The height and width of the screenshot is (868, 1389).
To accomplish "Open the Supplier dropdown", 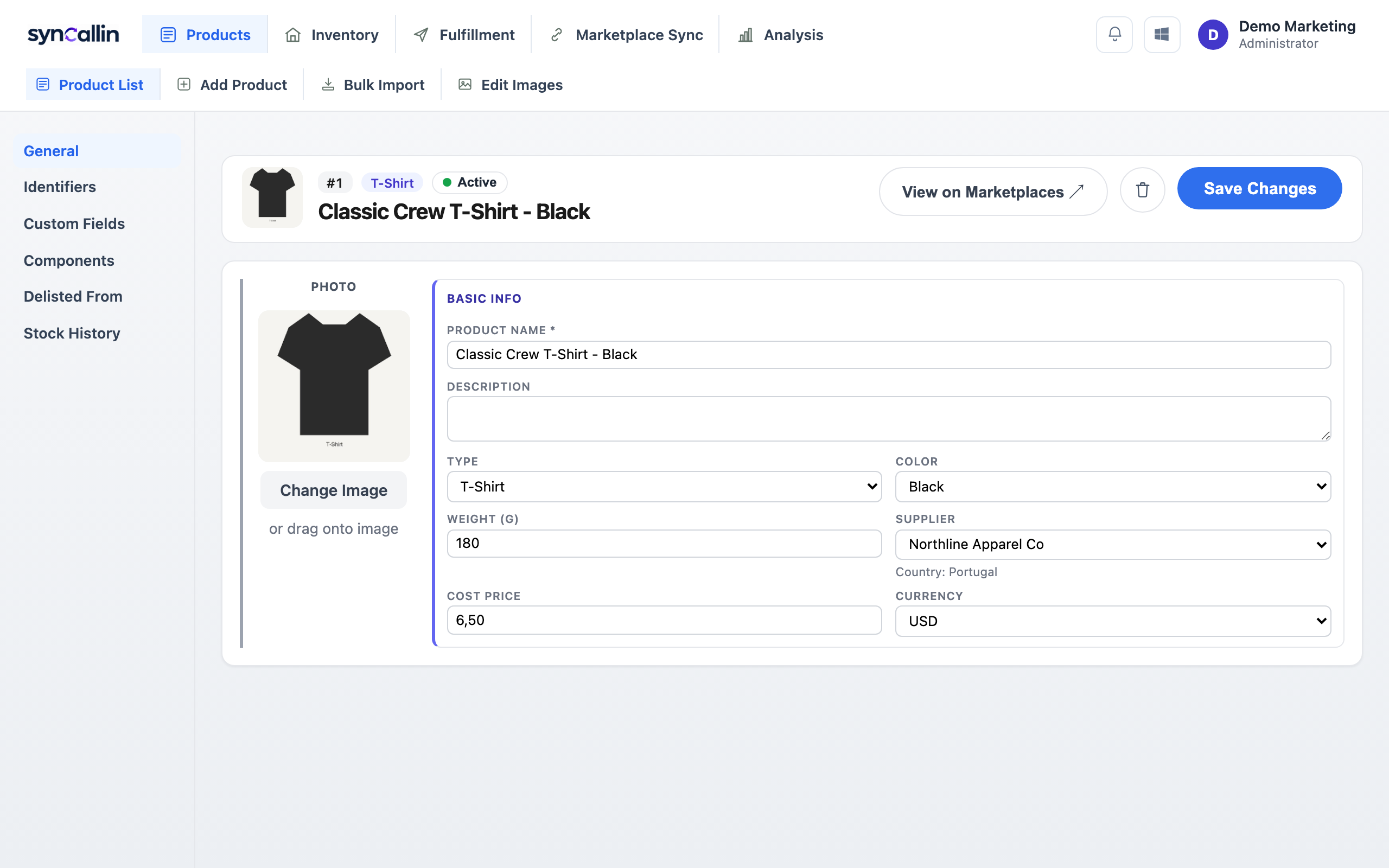I will tap(1113, 544).
